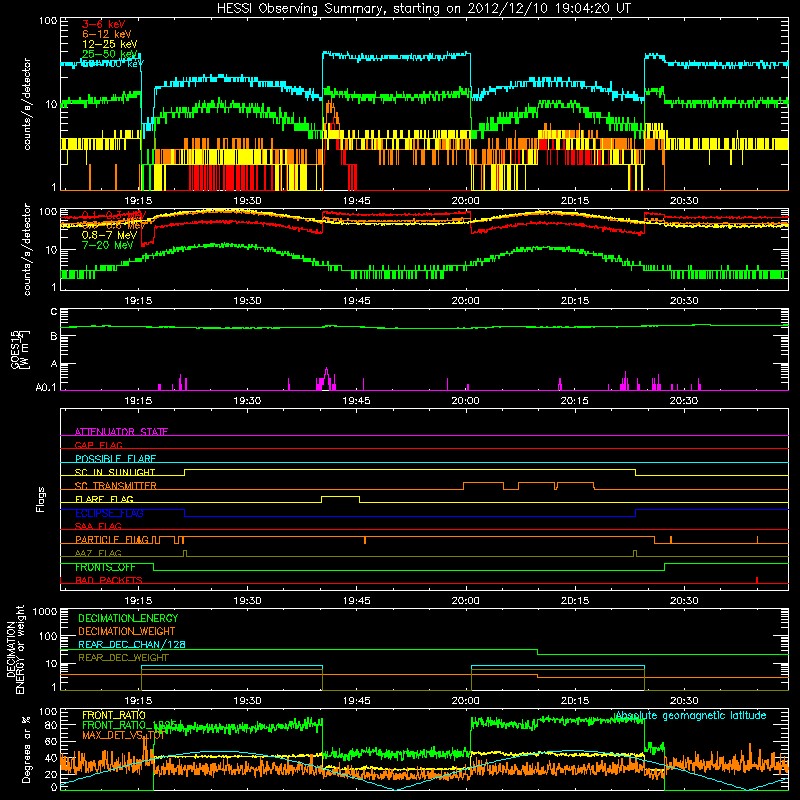Image resolution: width=800 pixels, height=800 pixels.
Task: Click the Degrees or % axis label
Action: tap(27, 750)
